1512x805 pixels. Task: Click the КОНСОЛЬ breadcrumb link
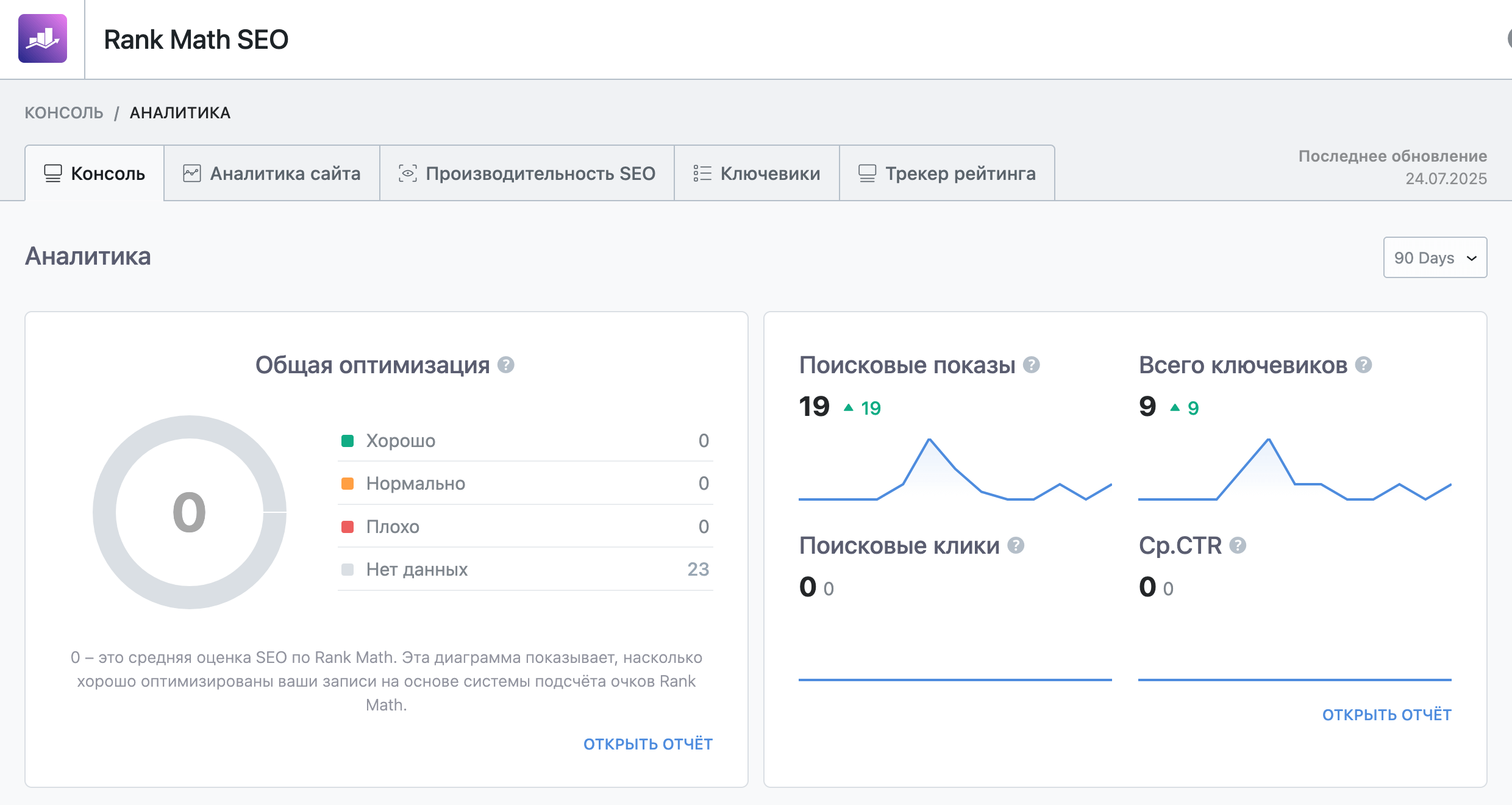(x=64, y=113)
